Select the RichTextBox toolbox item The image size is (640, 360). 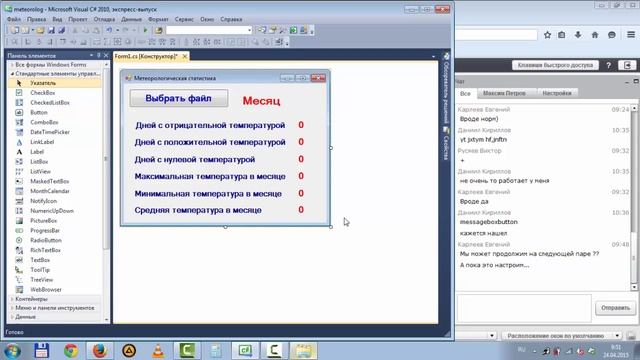tap(45, 250)
